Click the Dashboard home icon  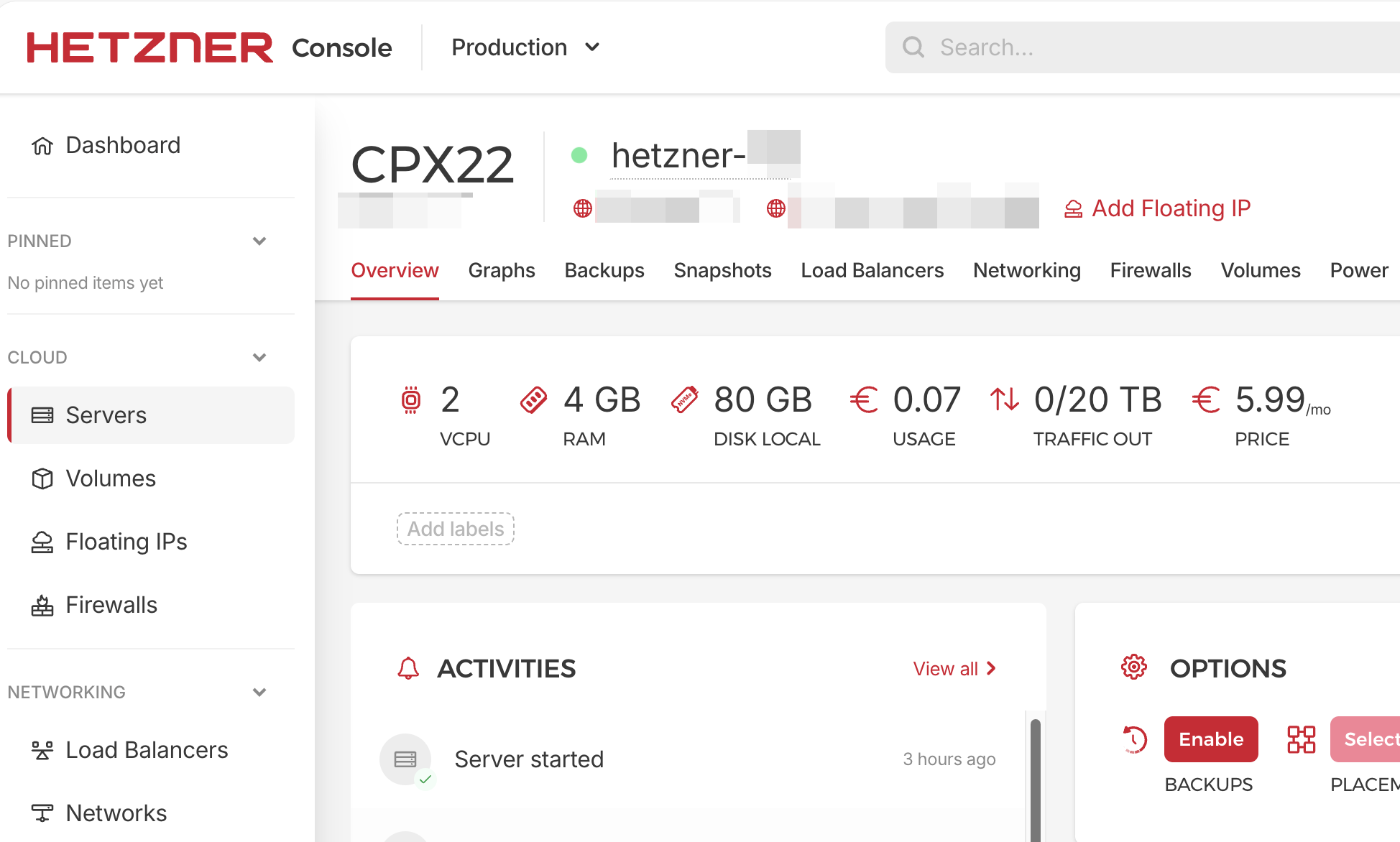(42, 146)
